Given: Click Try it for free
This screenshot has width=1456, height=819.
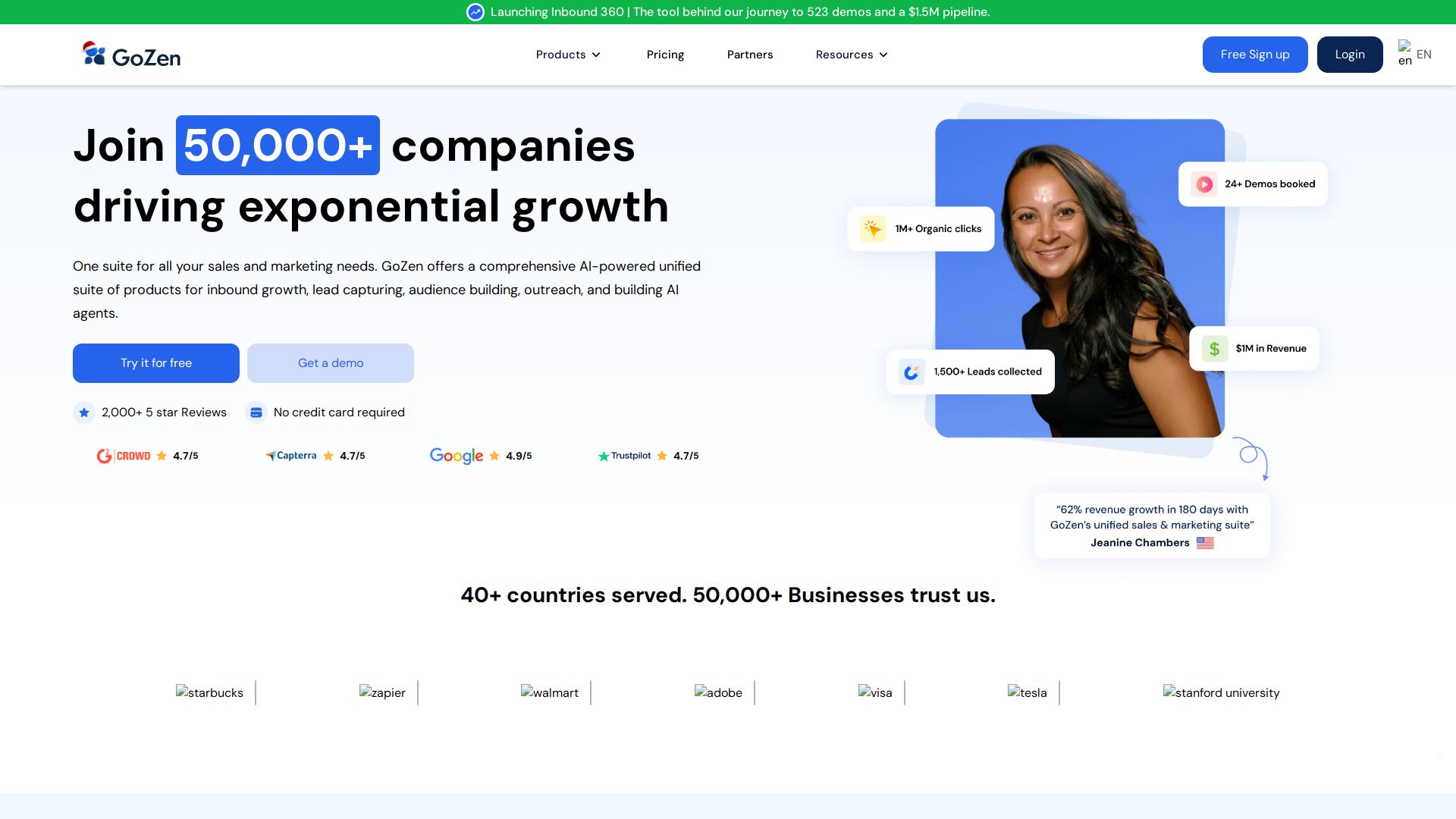Looking at the screenshot, I should coord(156,363).
